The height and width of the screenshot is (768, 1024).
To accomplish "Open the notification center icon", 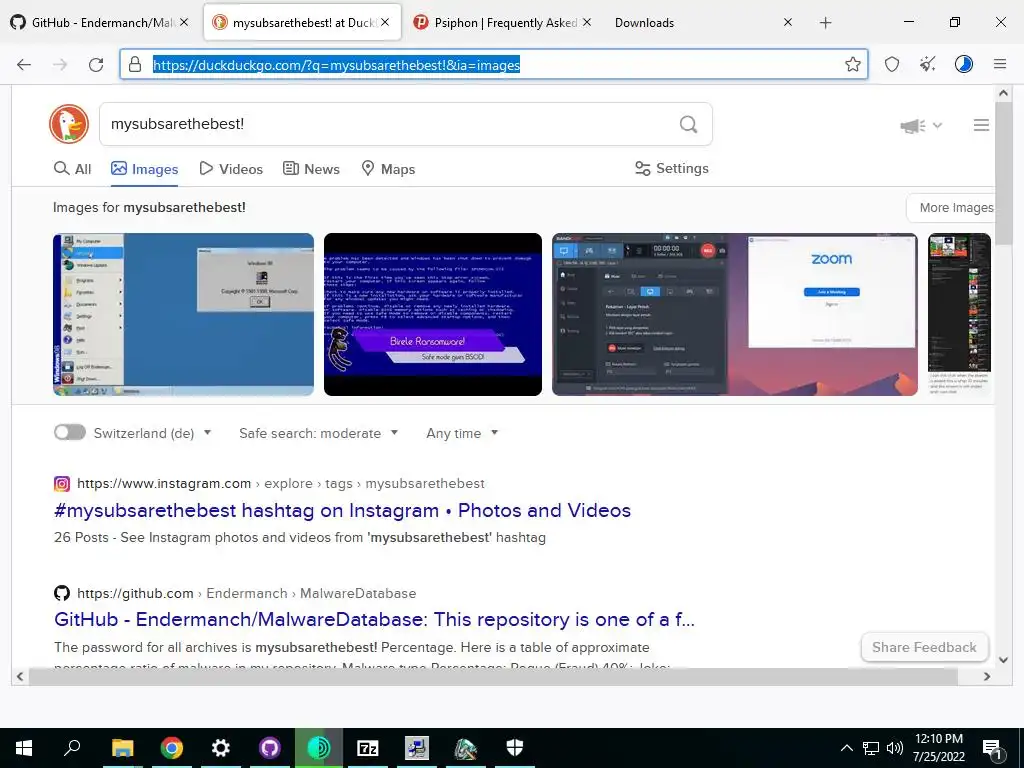I will pos(993,749).
